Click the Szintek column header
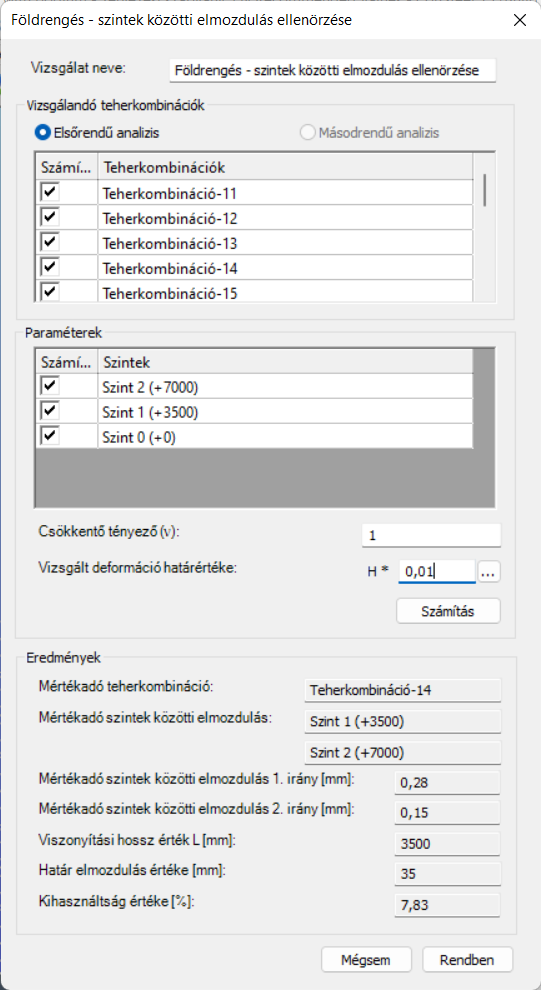541x990 pixels. pos(285,362)
